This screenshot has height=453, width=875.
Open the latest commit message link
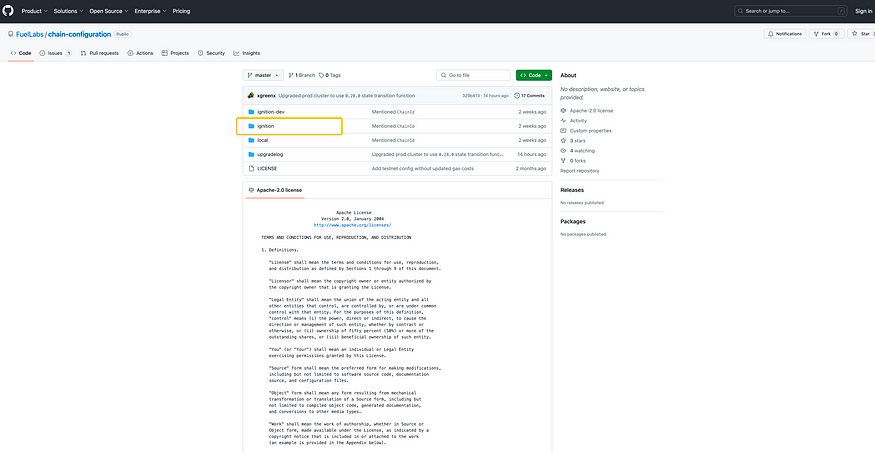[x=347, y=95]
